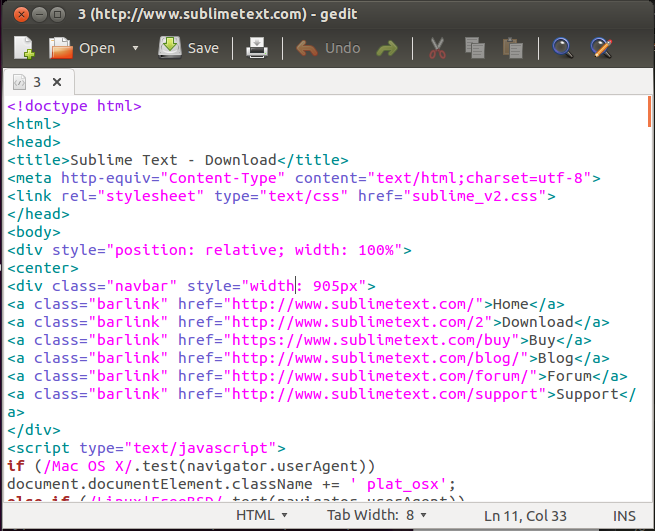
Task: Click the <!doctype html> line
Action: point(74,106)
